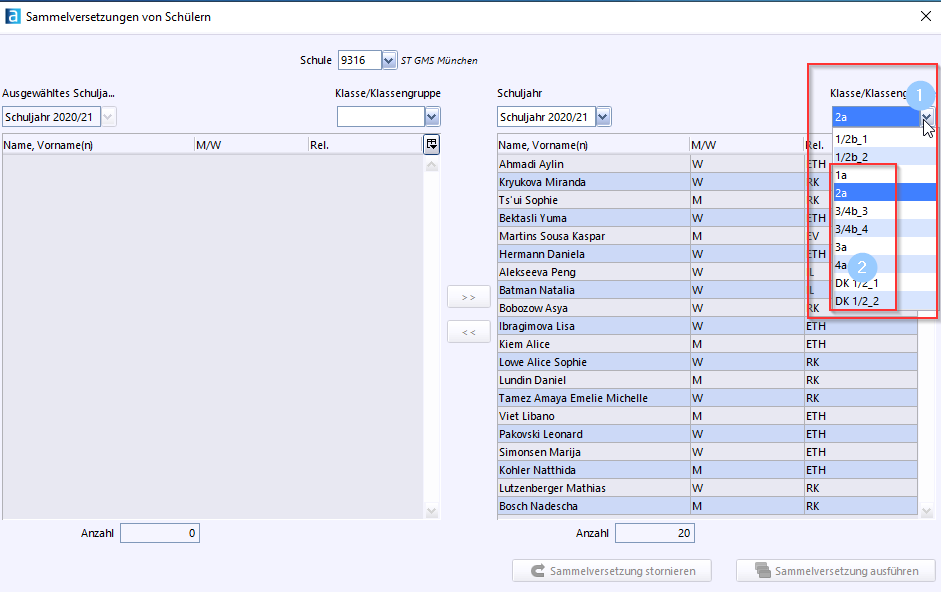Click left table Rel. column header
Image resolution: width=941 pixels, height=592 pixels.
[365, 145]
